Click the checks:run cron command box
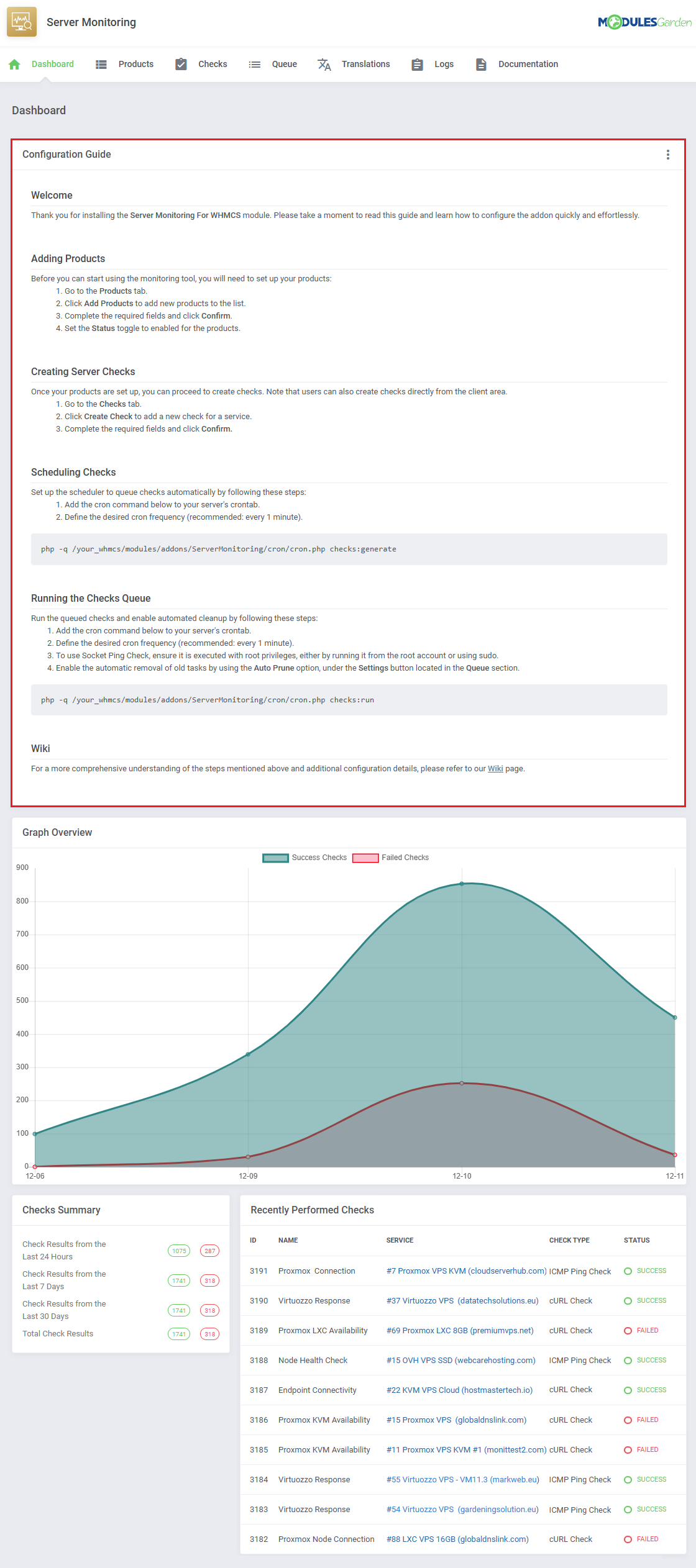 point(349,700)
